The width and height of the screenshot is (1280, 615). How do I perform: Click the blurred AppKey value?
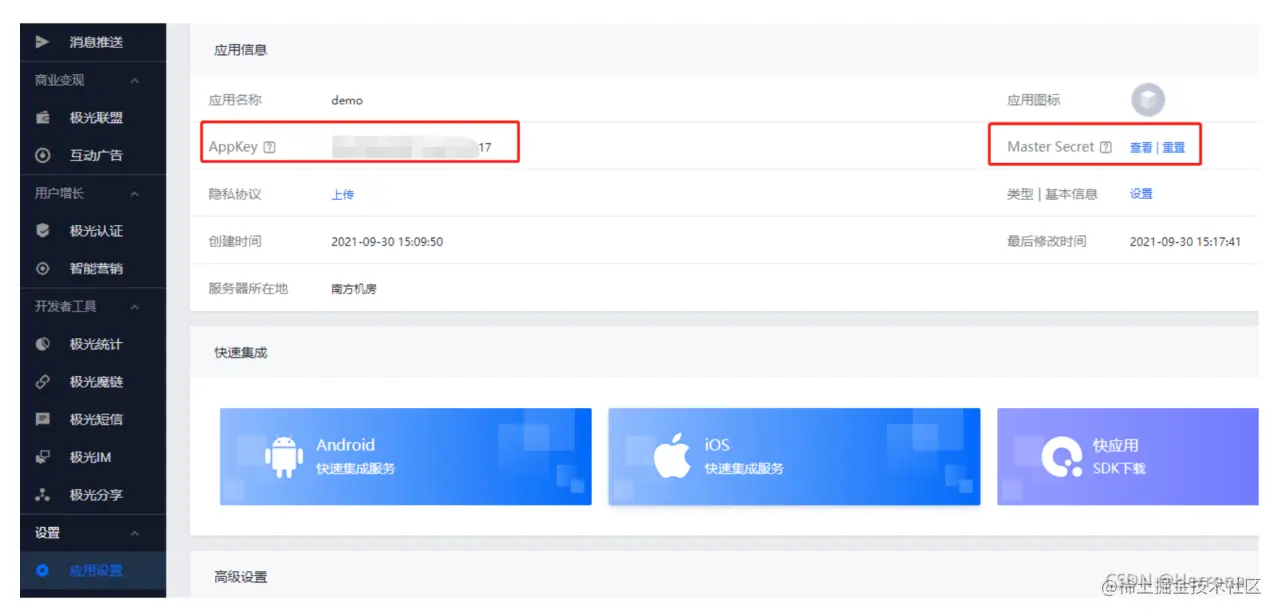411,147
